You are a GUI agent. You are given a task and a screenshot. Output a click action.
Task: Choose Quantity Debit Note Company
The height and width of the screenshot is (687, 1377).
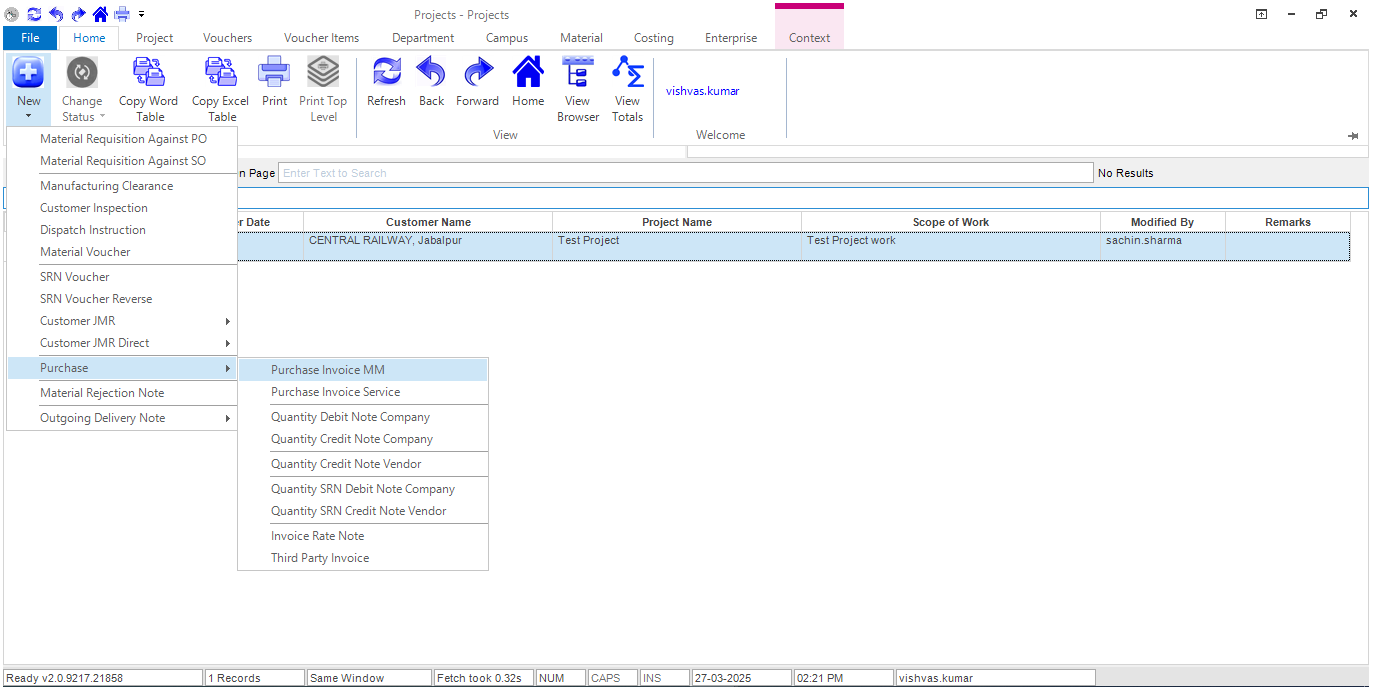click(350, 417)
